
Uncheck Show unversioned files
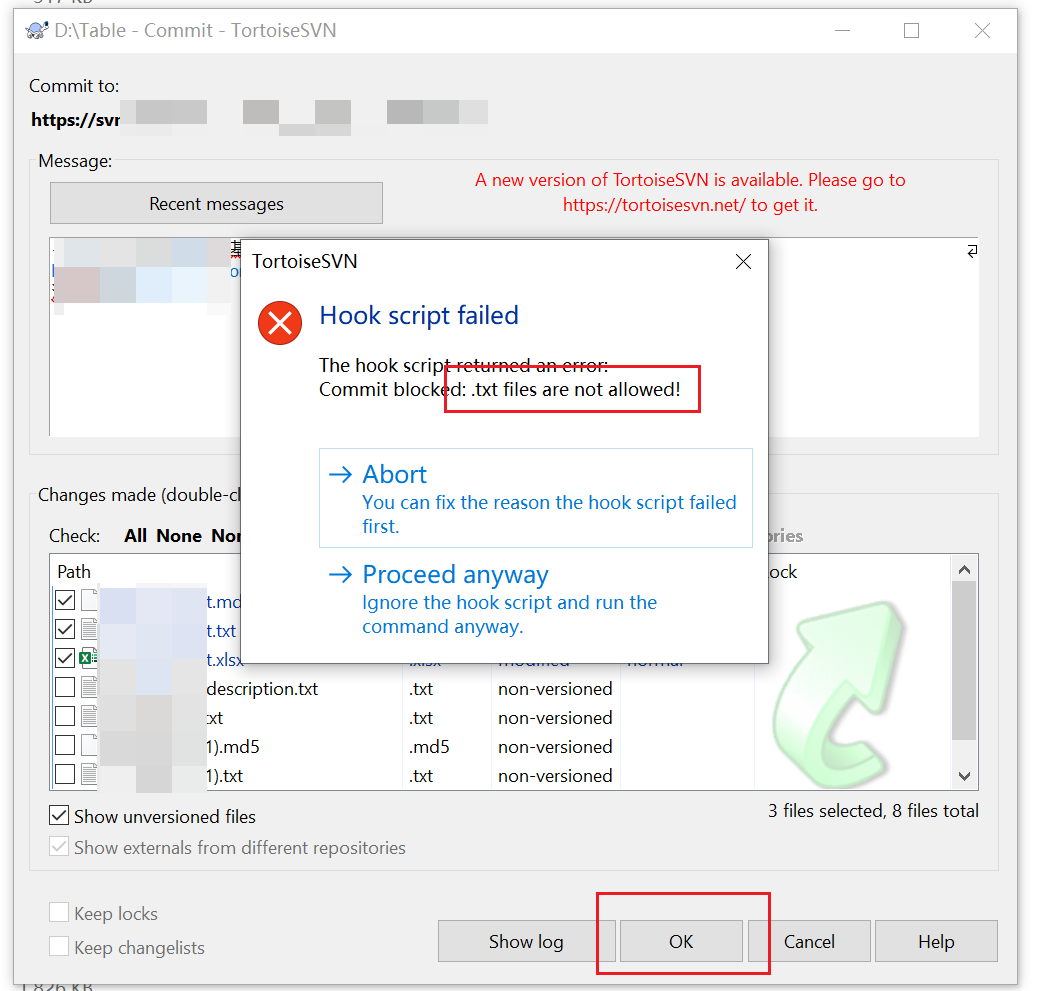pos(59,814)
